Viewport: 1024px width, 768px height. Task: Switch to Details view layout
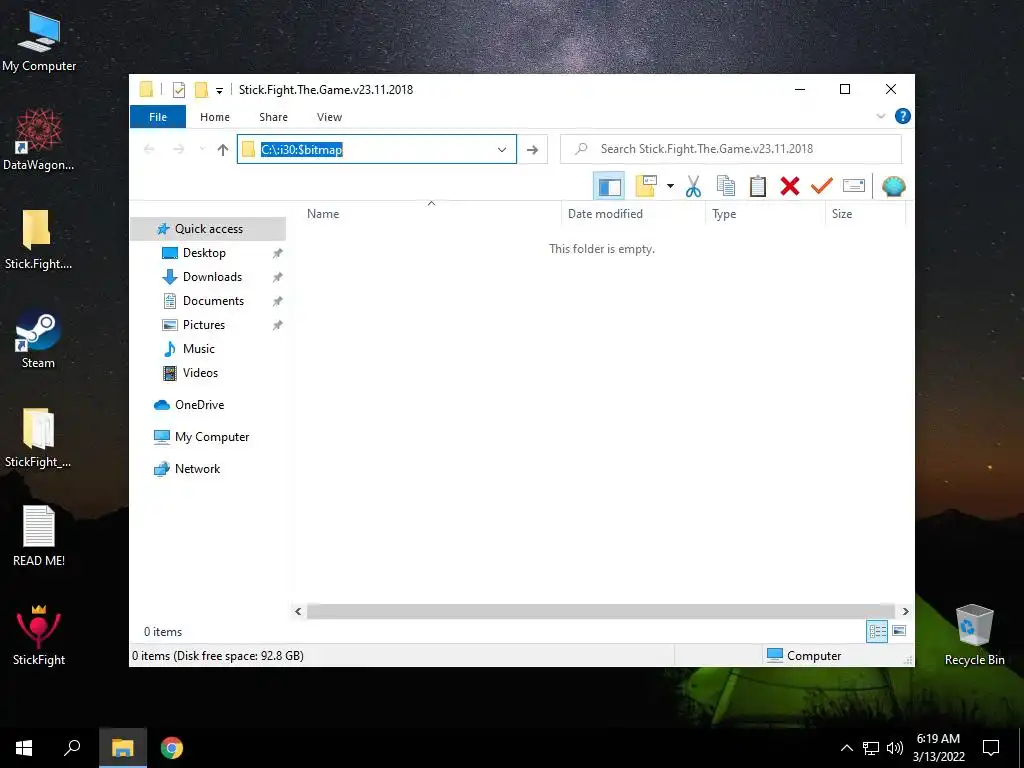point(877,631)
